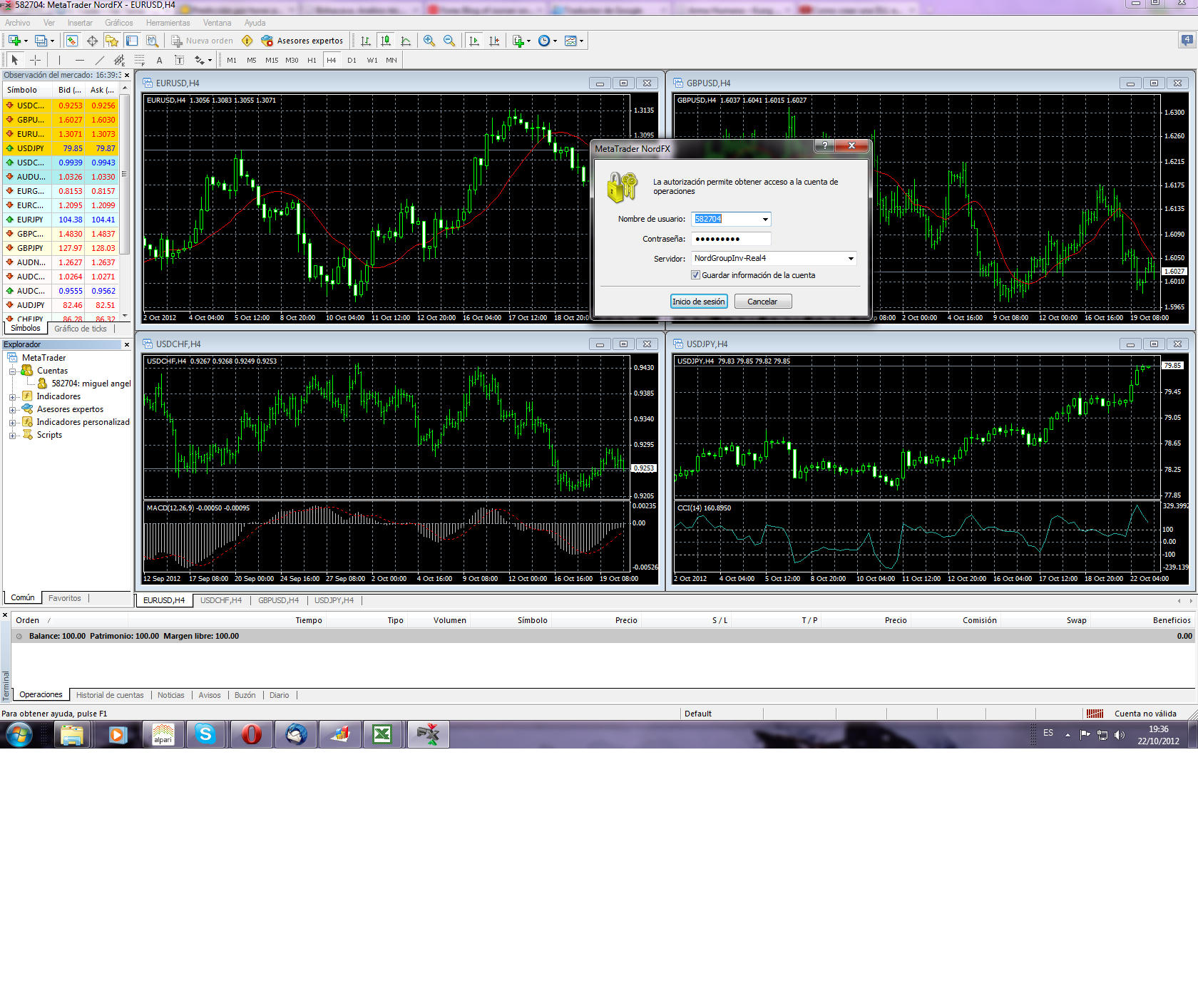Open the Archivo menu
Screen dimensions: 1198x1008
(18, 23)
